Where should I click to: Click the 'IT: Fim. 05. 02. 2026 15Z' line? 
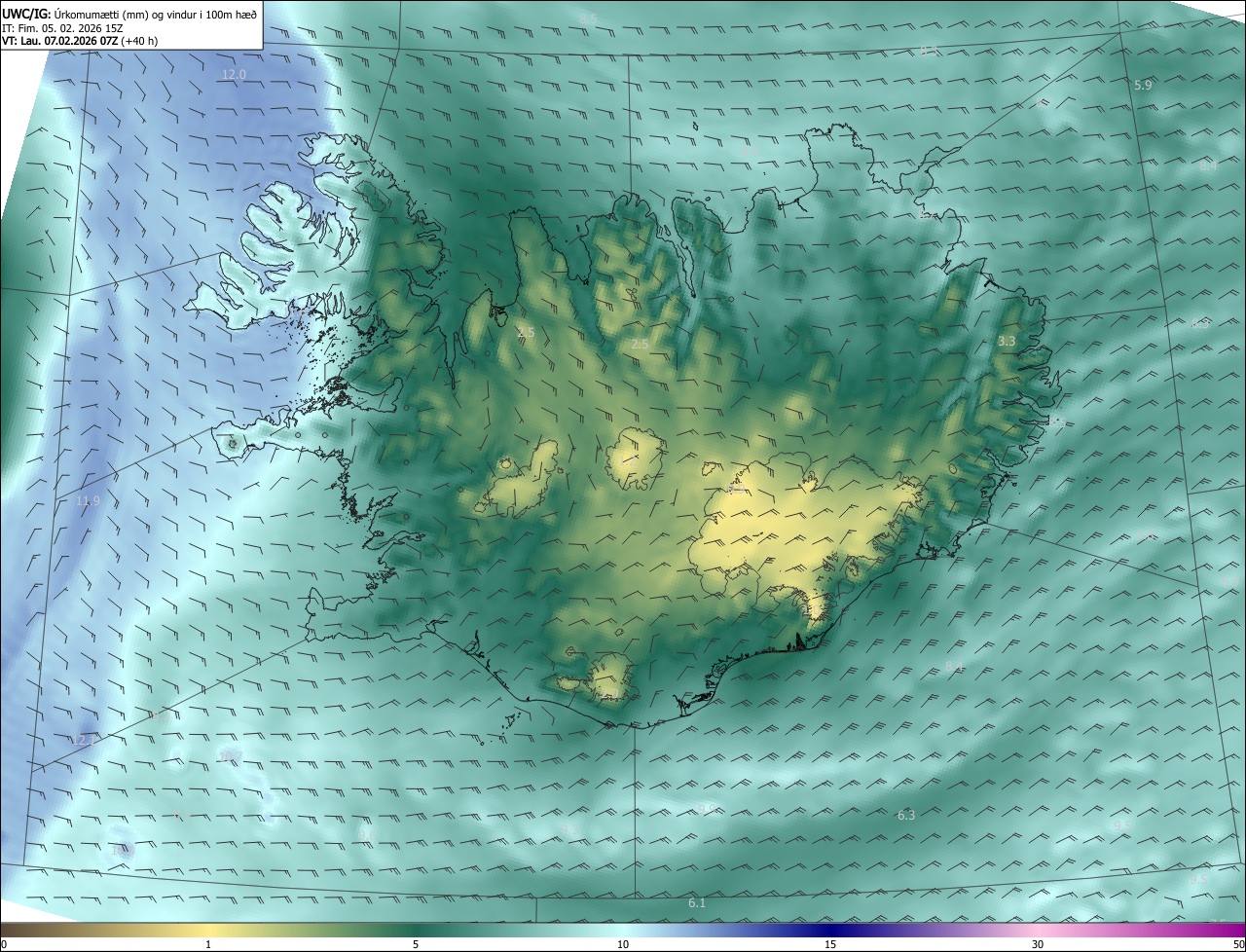[x=61, y=27]
